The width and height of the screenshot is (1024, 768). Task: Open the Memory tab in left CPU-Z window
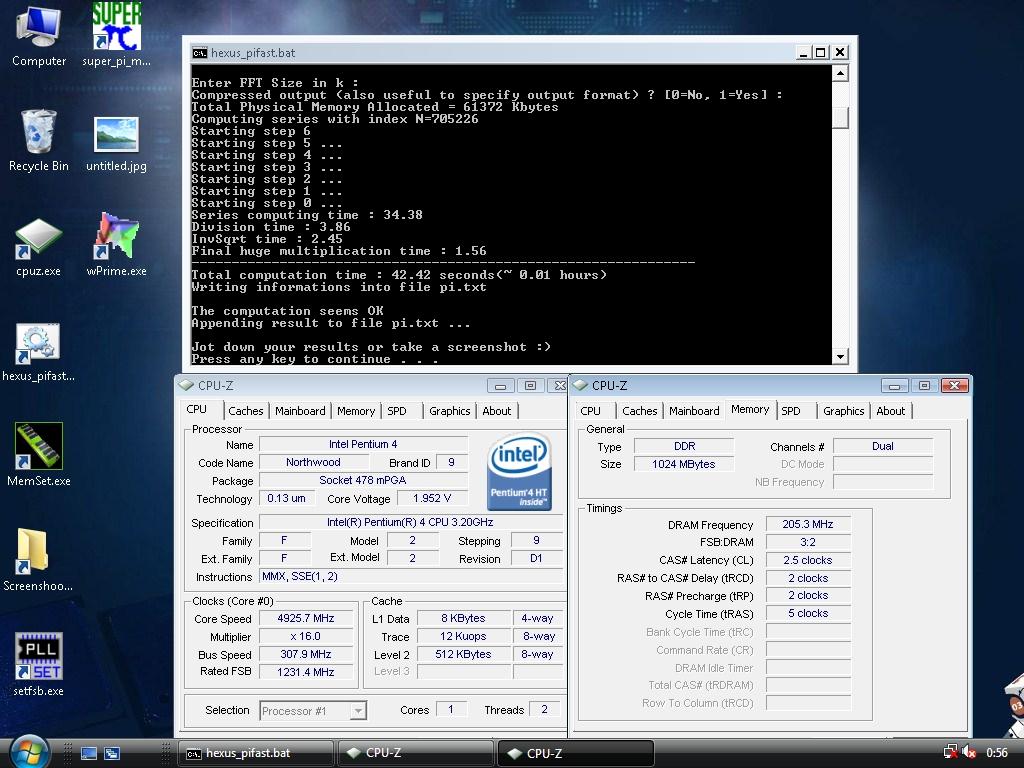click(356, 411)
